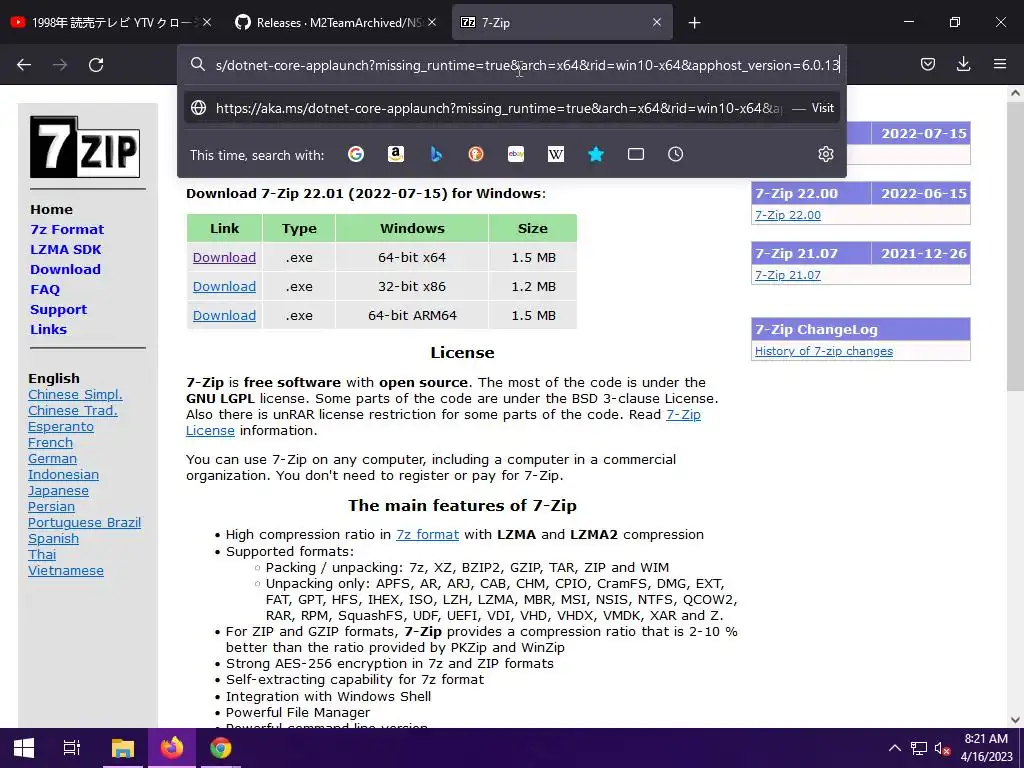Search with eBay icon
Image resolution: width=1024 pixels, height=768 pixels.
click(x=516, y=154)
